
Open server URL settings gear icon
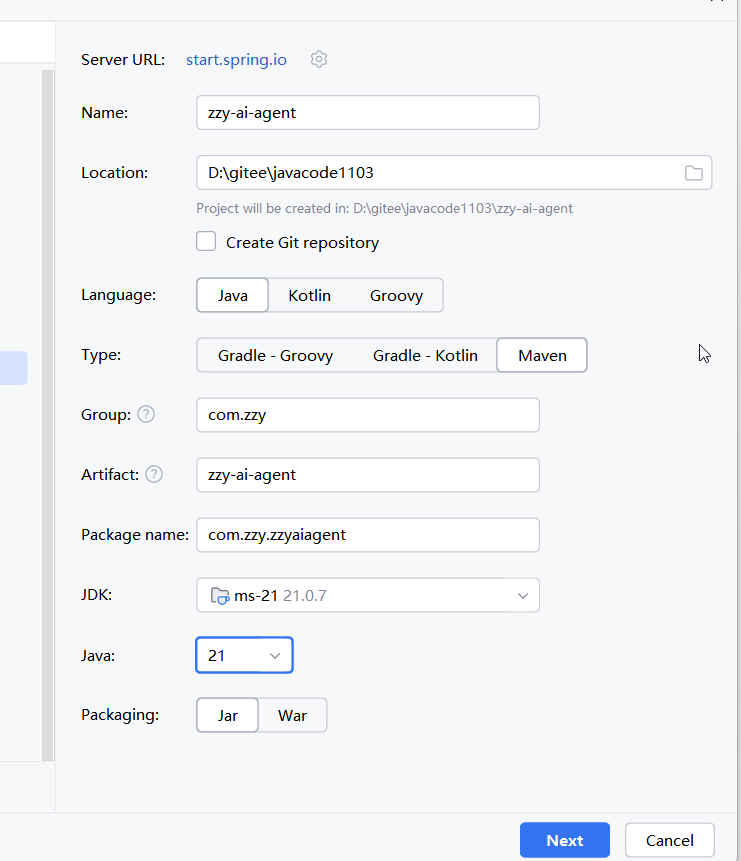pos(319,59)
